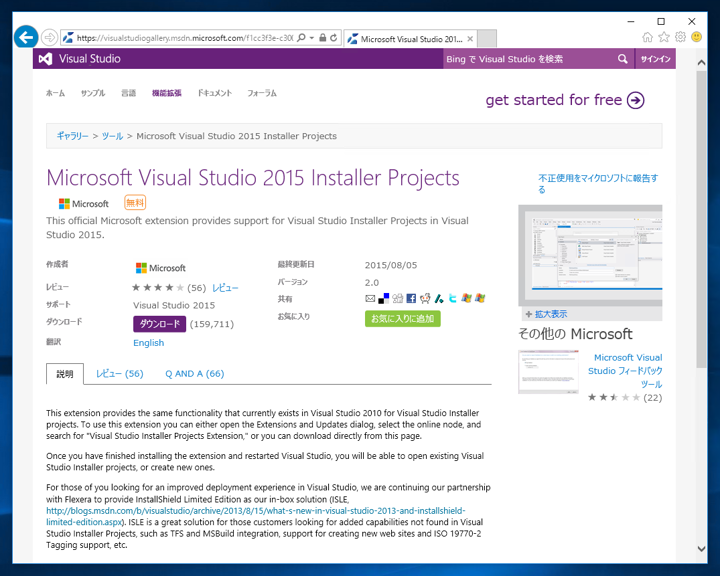720x576 pixels.
Task: Share via Delicious bookmark icon
Action: [383, 298]
